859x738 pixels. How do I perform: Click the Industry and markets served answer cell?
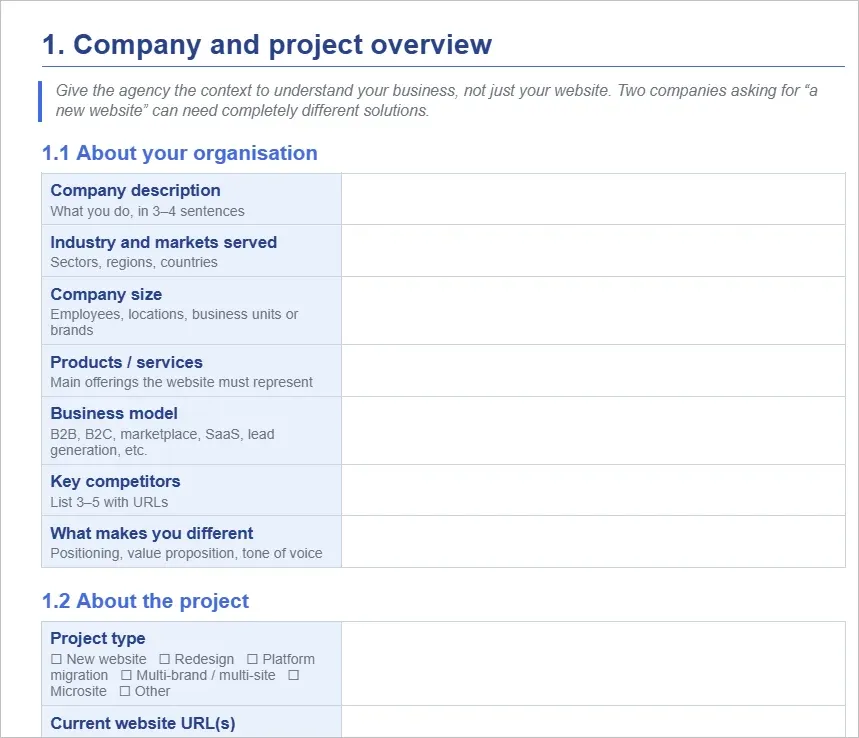point(593,251)
